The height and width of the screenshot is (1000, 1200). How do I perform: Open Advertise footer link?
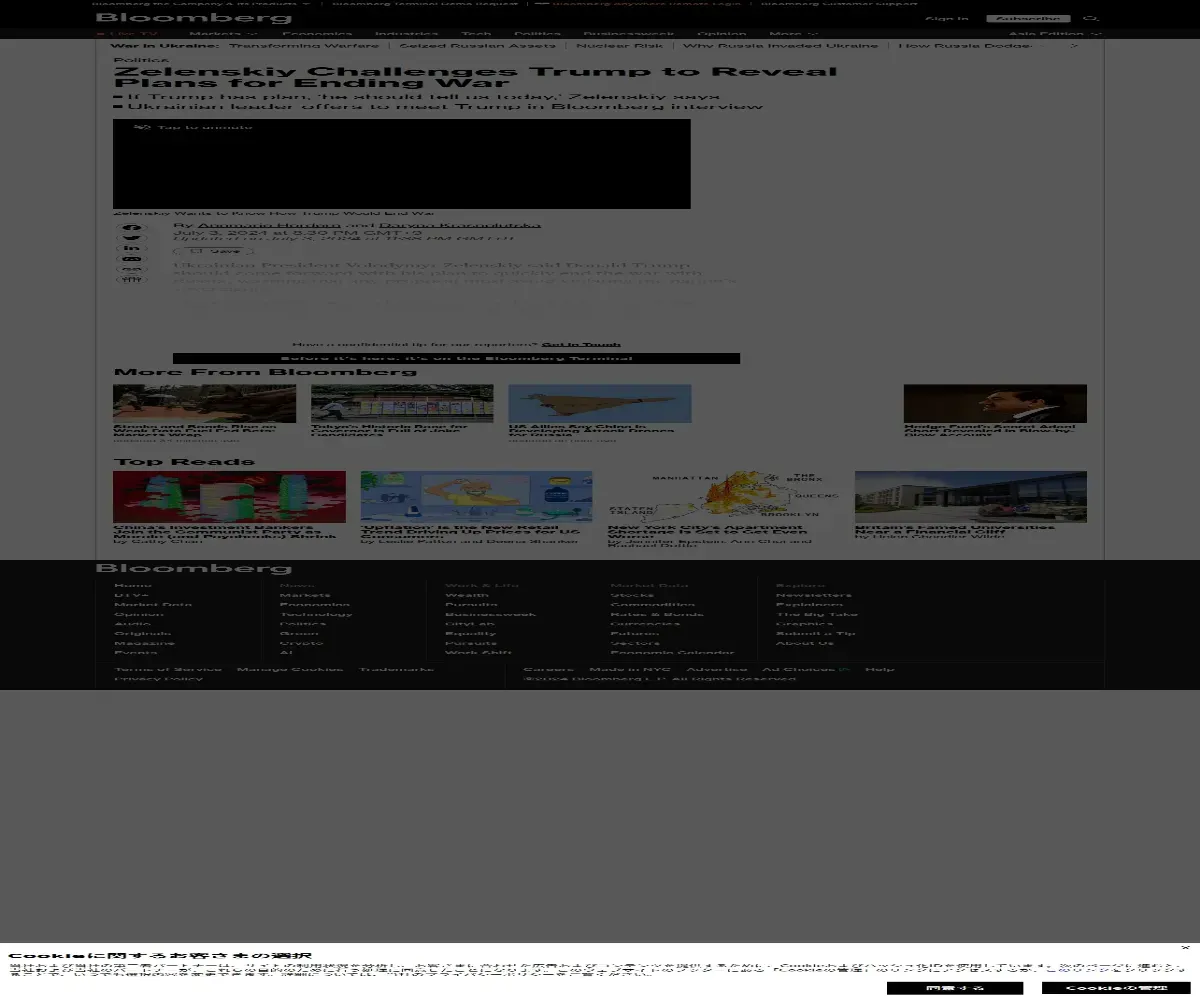click(x=717, y=669)
